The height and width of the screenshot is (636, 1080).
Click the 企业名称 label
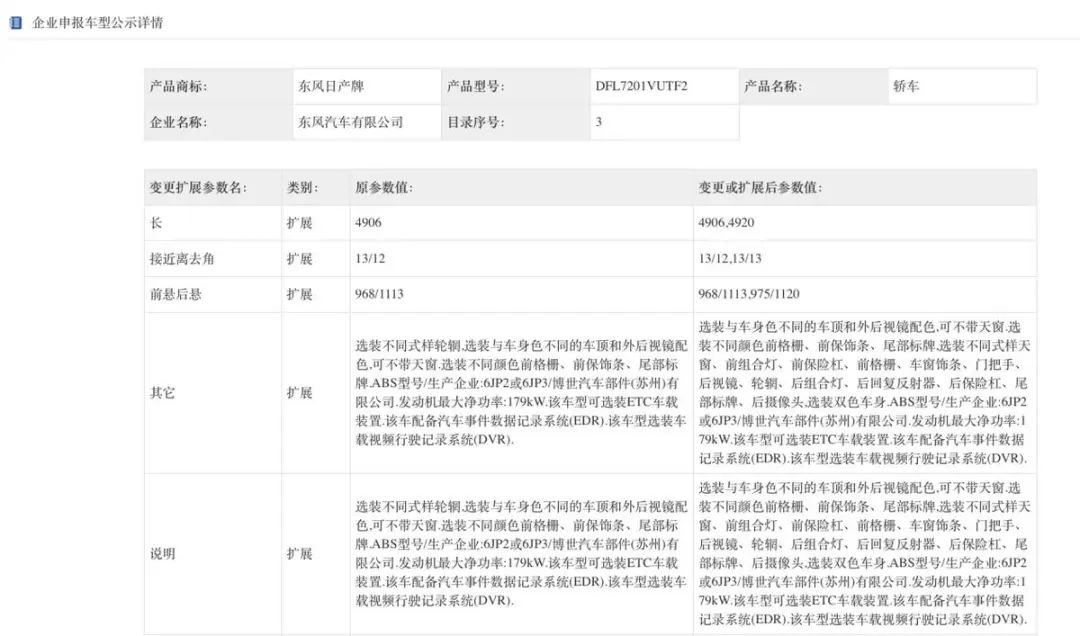[178, 122]
